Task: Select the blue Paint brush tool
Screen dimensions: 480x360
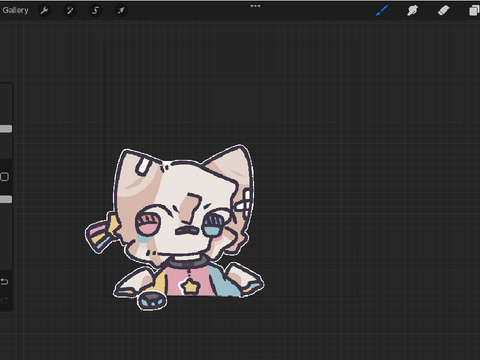Action: click(x=382, y=11)
